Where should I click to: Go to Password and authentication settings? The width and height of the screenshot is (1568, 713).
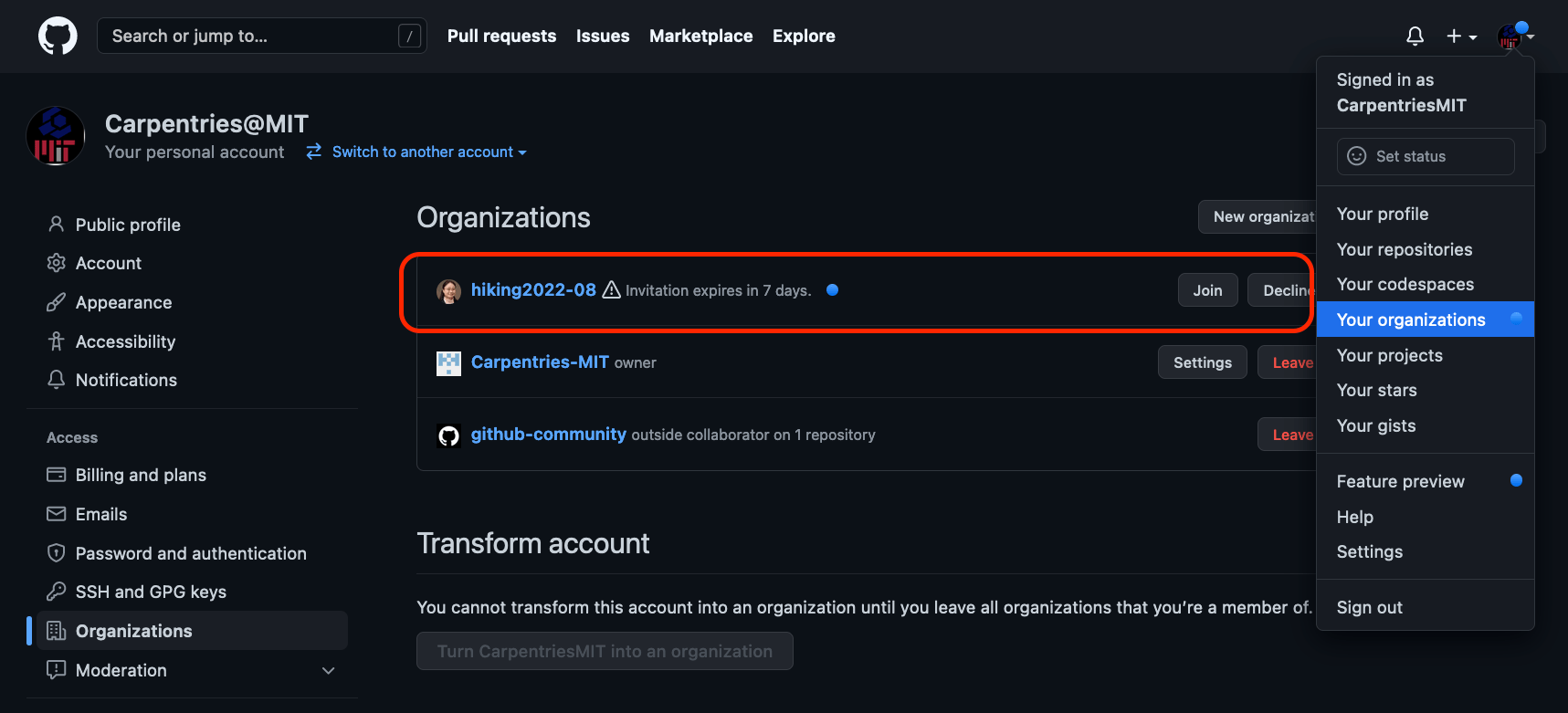click(x=192, y=553)
